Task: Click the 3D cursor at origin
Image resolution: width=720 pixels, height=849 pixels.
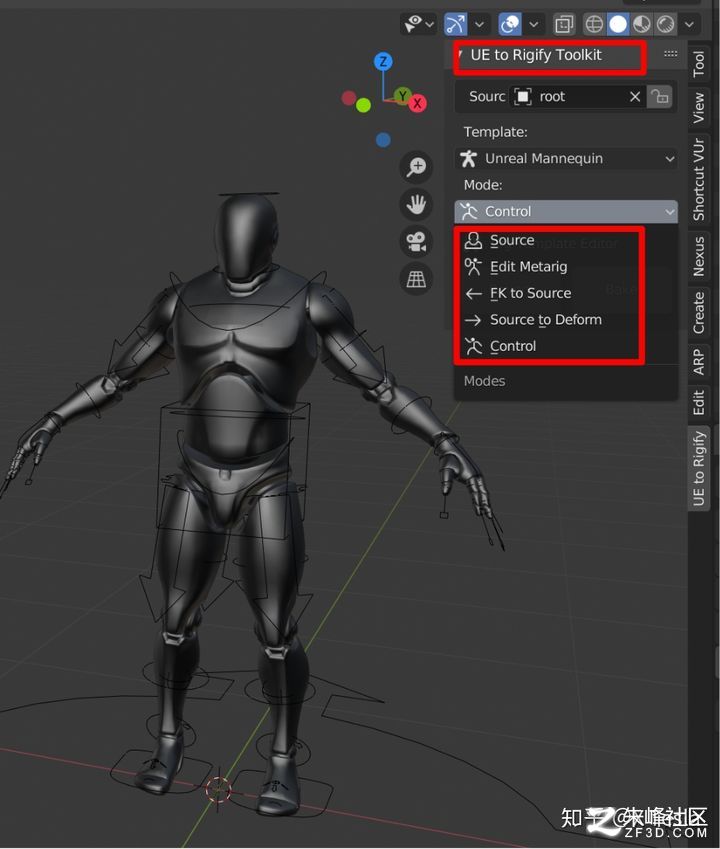Action: 219,789
